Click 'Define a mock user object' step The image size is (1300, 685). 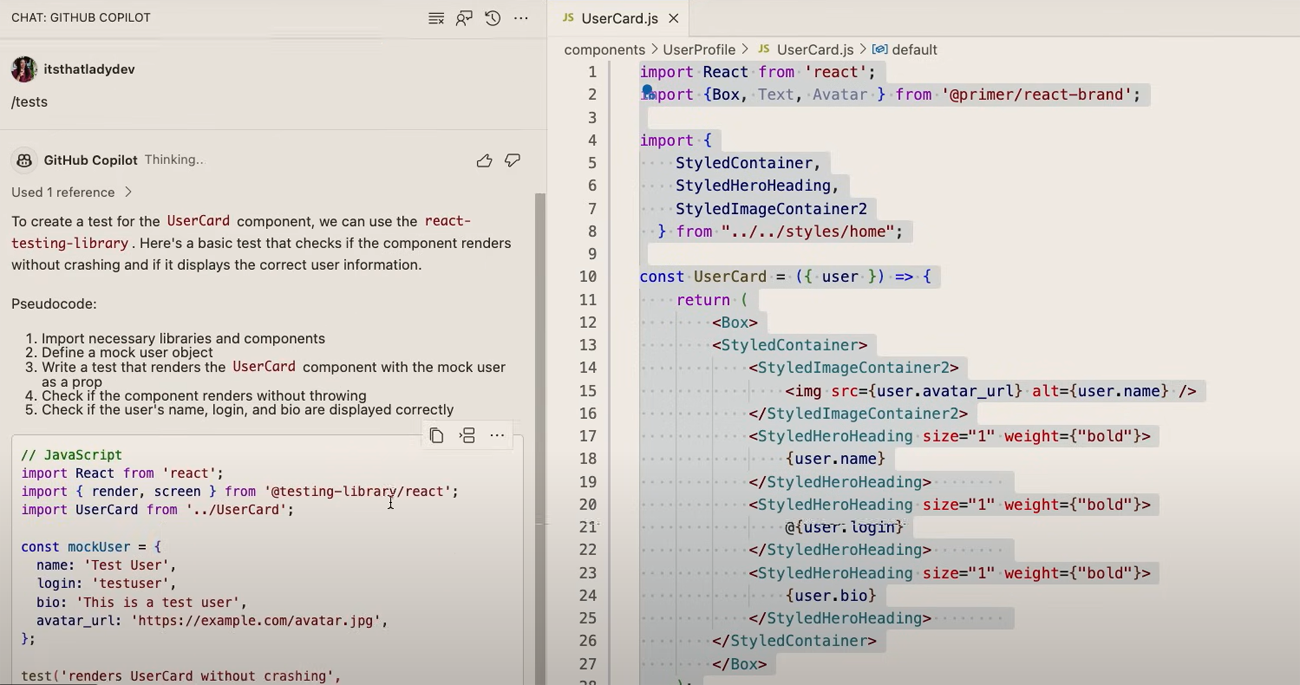[x=127, y=352]
